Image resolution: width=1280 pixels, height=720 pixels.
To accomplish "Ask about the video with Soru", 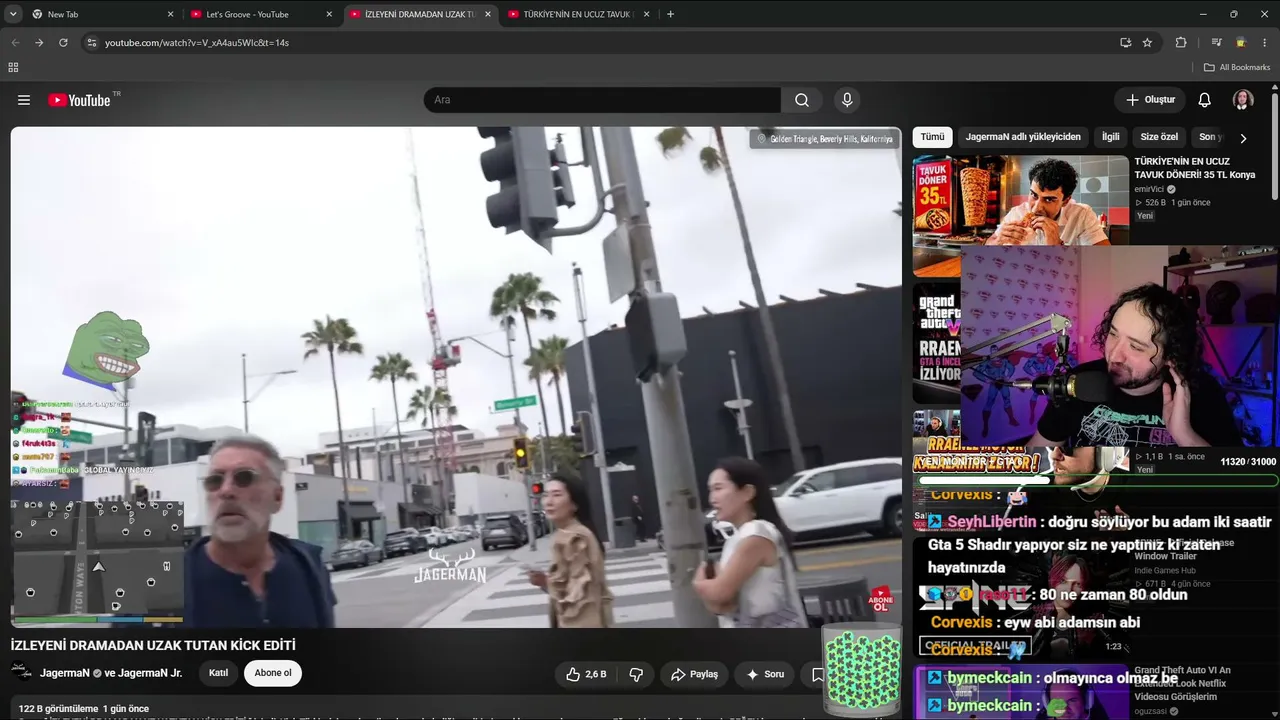I will click(x=765, y=674).
